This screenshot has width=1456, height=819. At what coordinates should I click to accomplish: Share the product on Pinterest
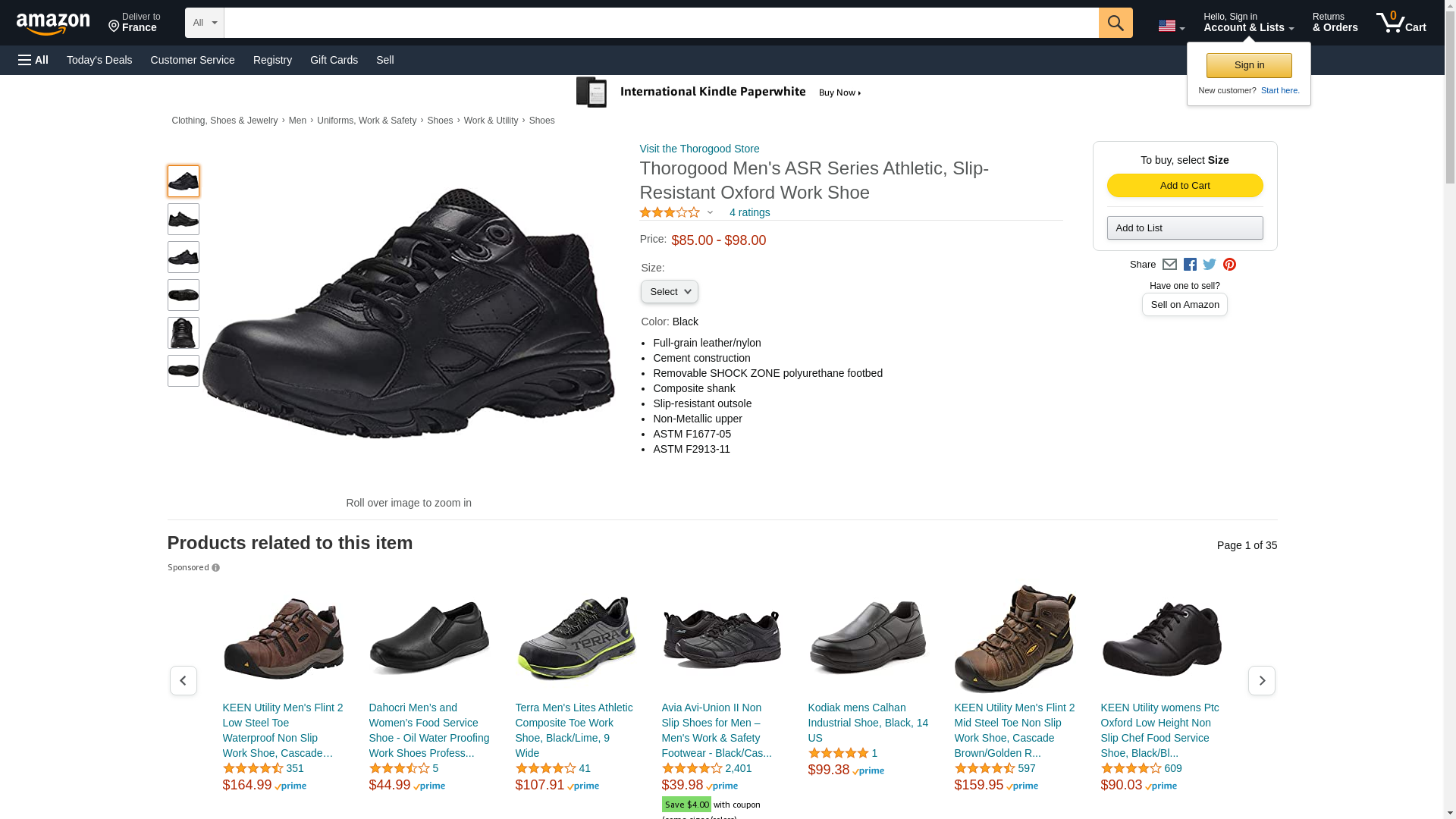pyautogui.click(x=1229, y=265)
